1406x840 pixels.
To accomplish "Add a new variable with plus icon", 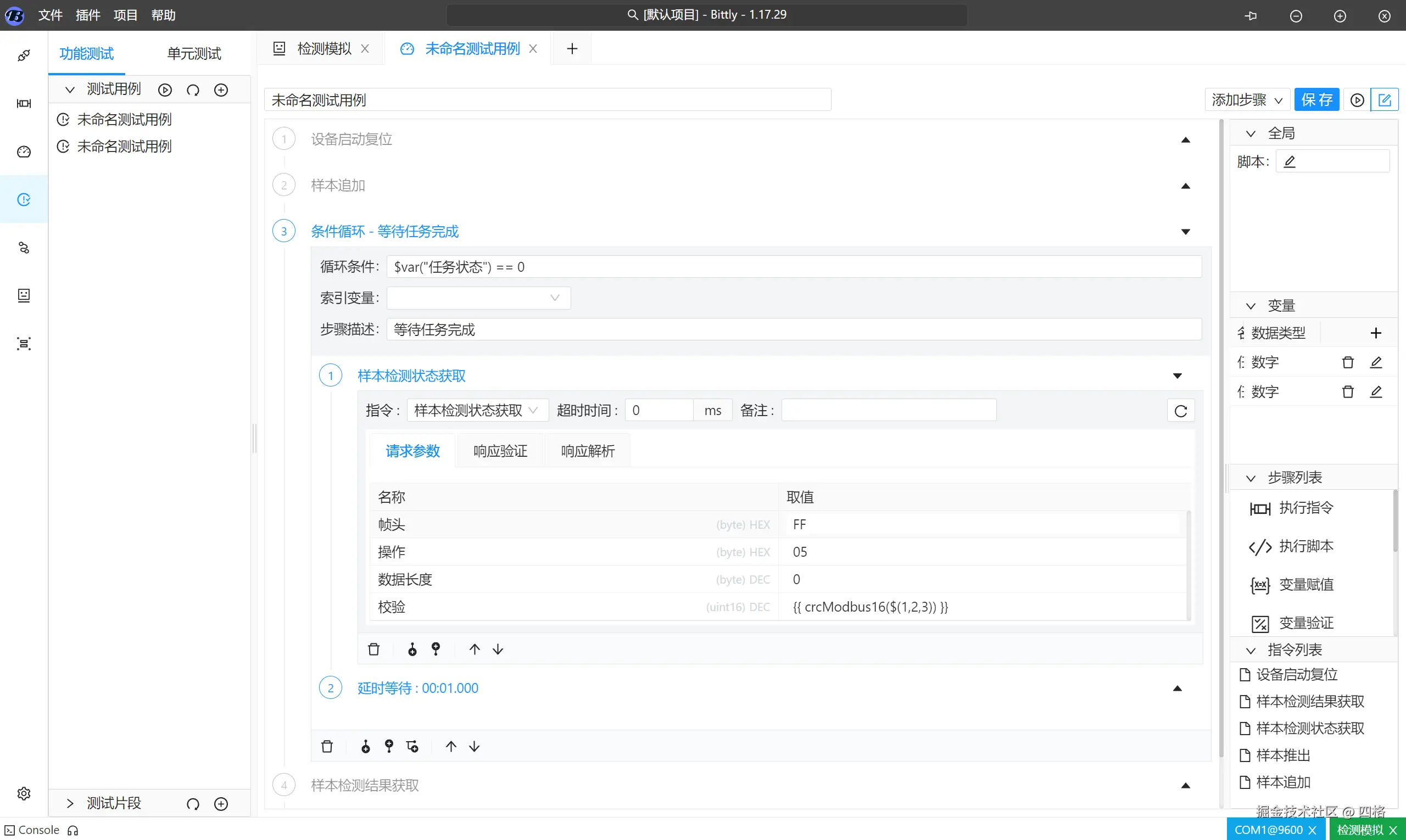I will click(x=1376, y=333).
